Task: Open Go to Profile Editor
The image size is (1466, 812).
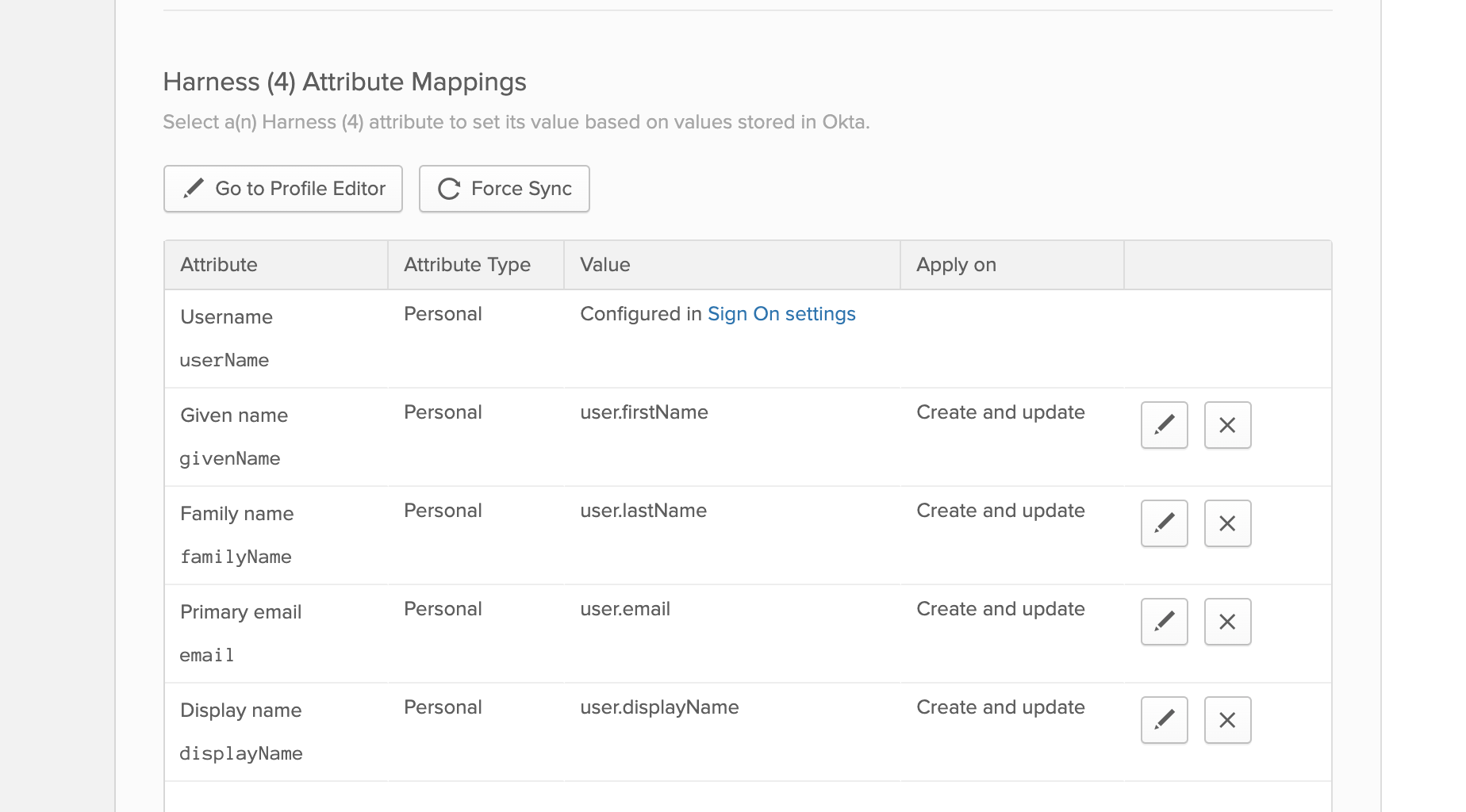Action: (x=283, y=189)
